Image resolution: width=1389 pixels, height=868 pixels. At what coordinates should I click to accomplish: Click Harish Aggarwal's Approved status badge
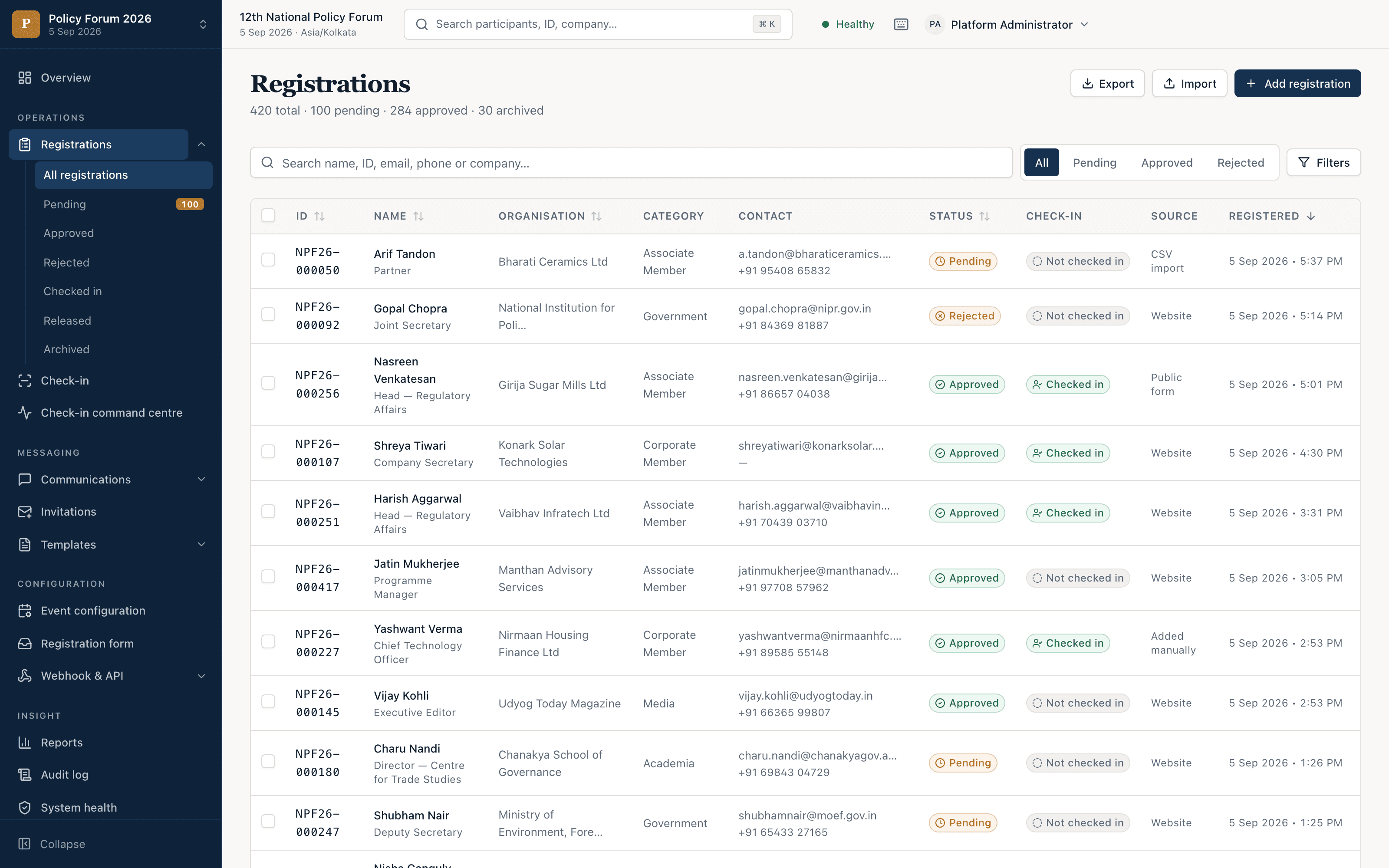[x=967, y=513]
